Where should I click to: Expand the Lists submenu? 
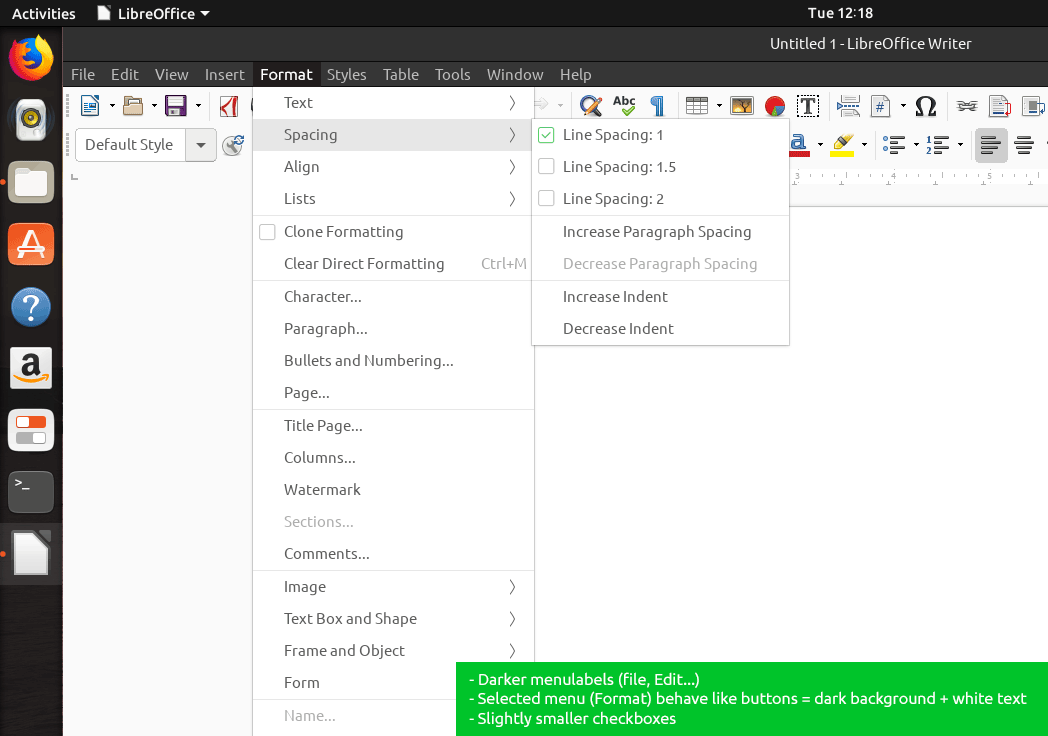(x=393, y=199)
